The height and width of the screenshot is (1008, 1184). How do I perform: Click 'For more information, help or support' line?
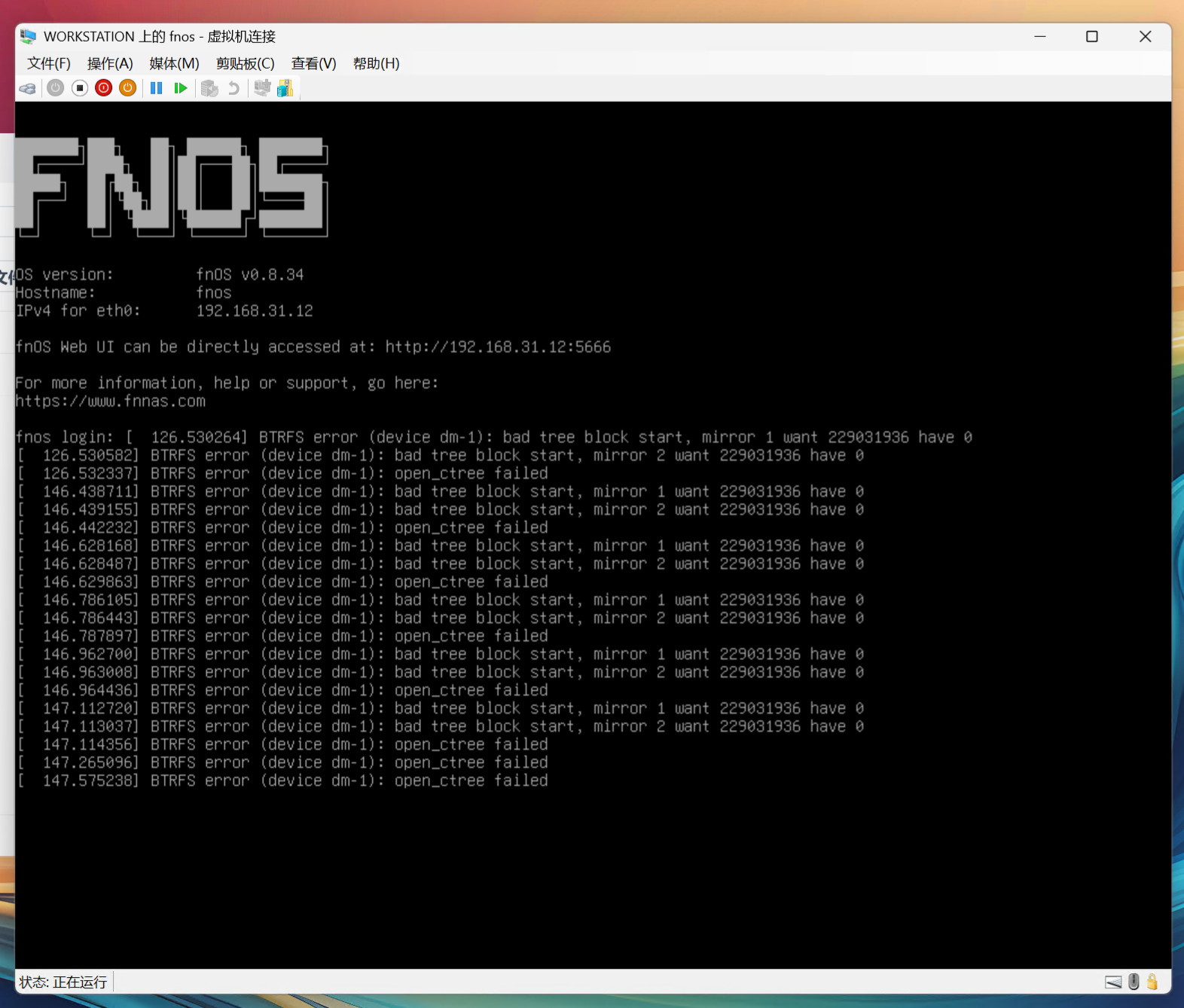pos(227,383)
